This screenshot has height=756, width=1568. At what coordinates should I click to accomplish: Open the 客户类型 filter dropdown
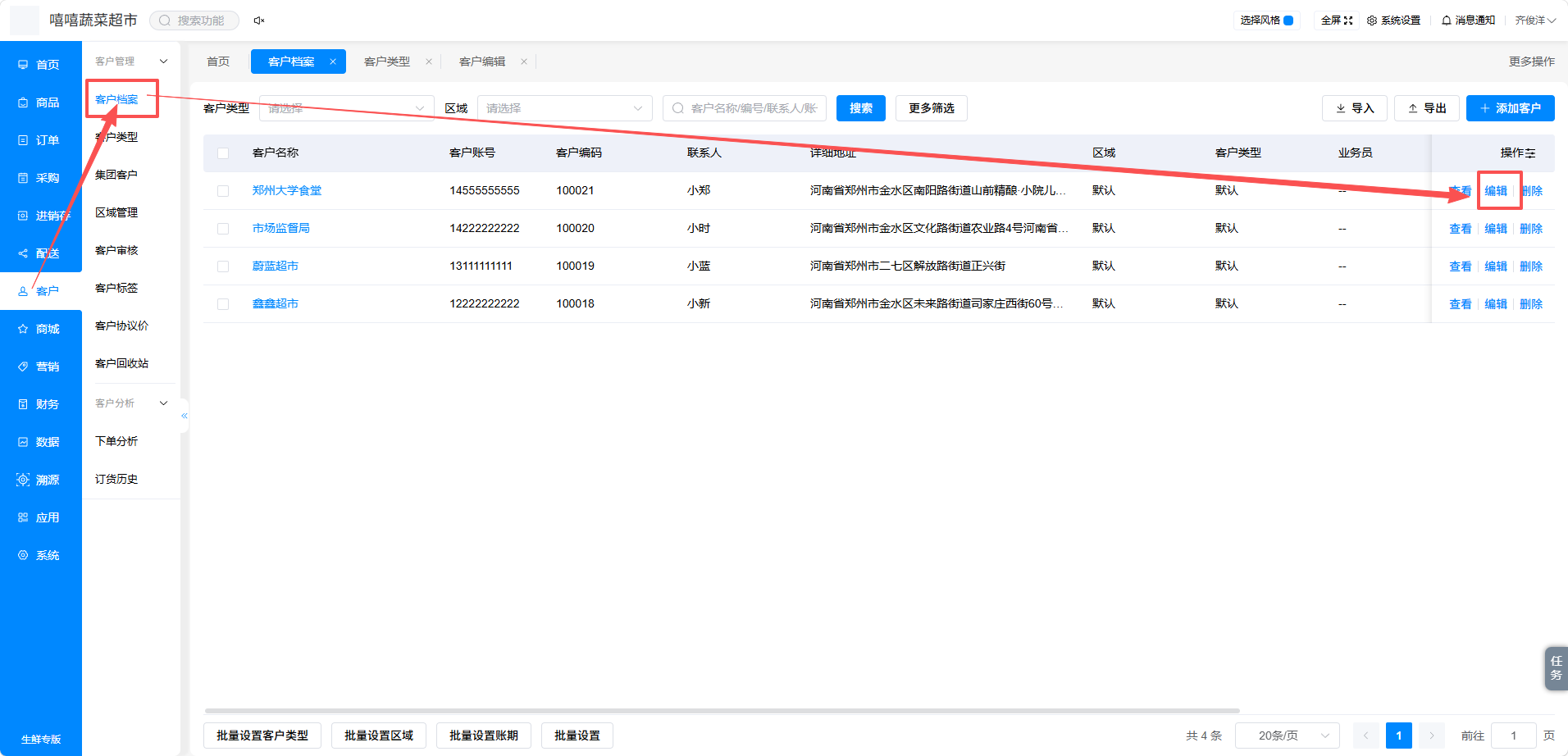pyautogui.click(x=347, y=108)
